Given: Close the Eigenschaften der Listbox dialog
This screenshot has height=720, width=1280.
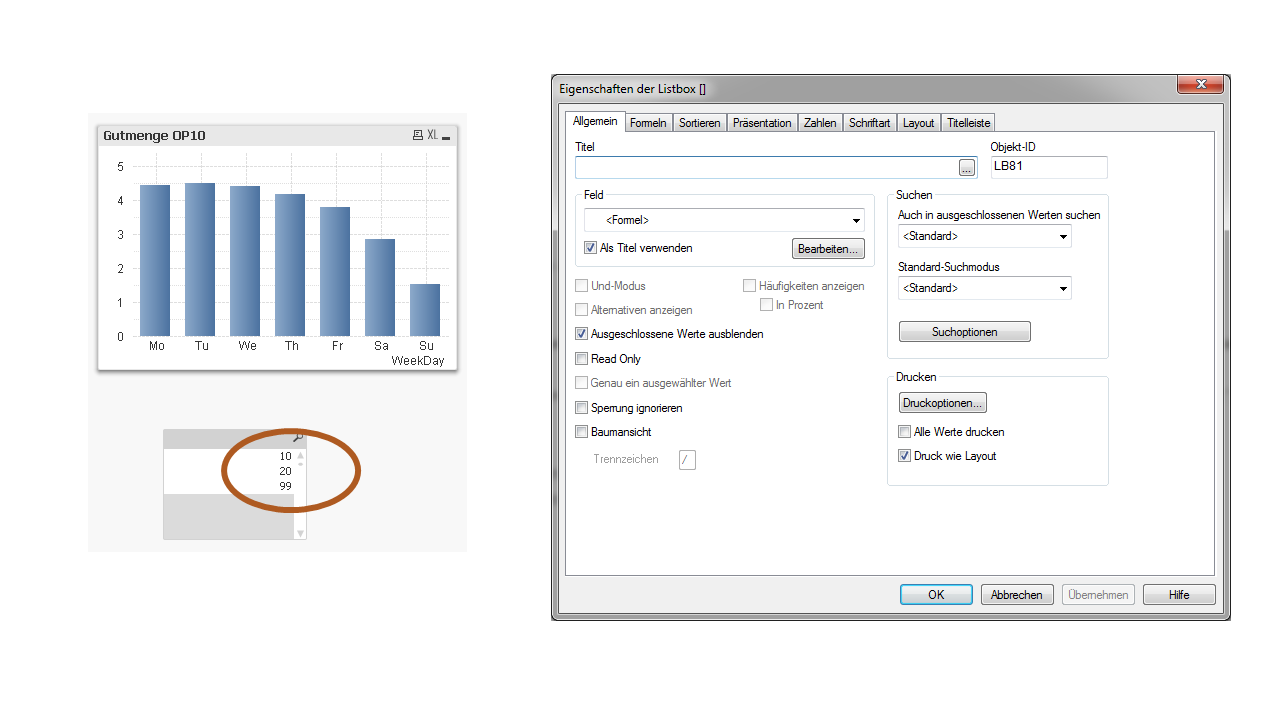Looking at the screenshot, I should point(1200,86).
